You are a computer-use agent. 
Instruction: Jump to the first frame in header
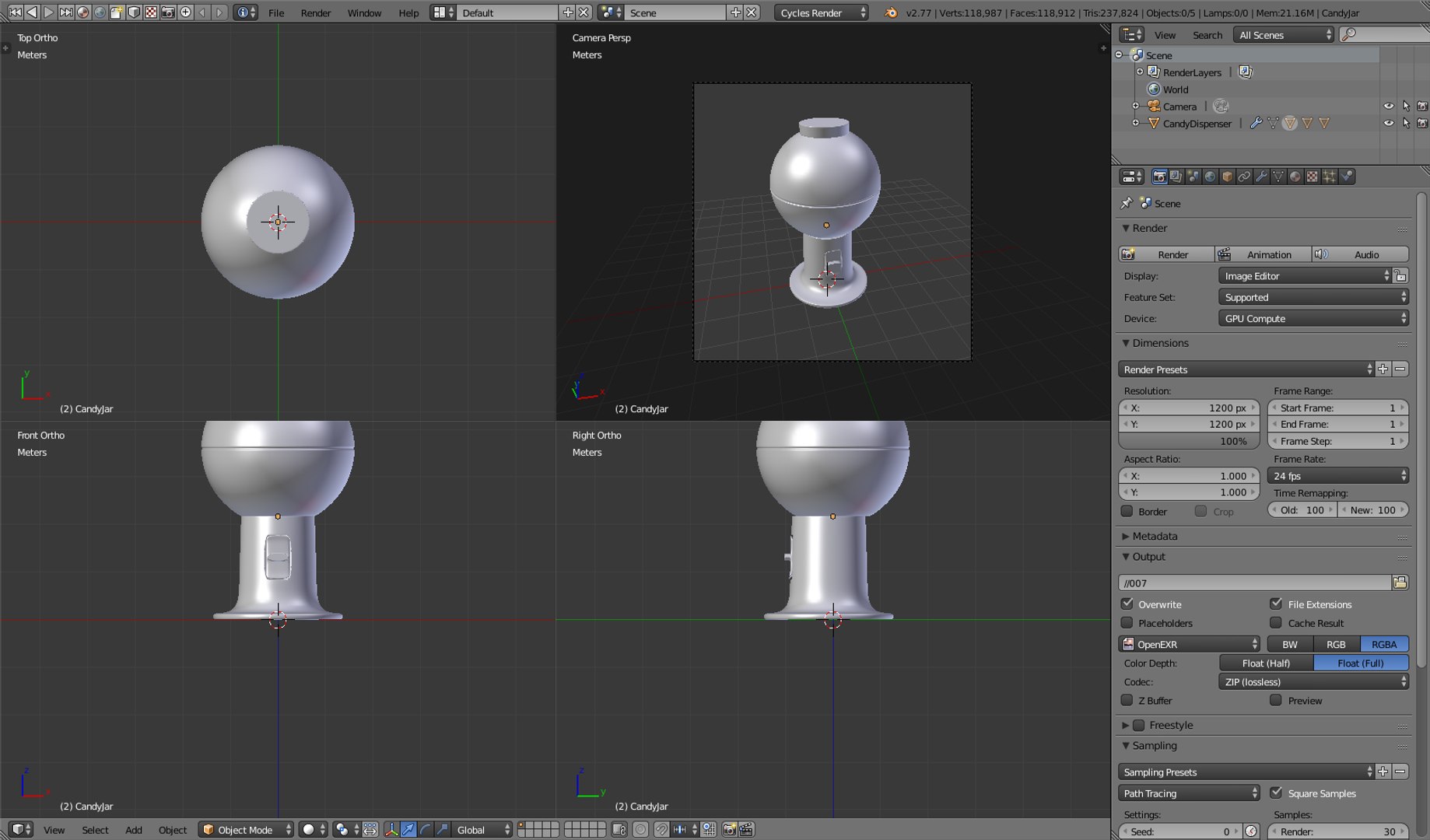15,12
